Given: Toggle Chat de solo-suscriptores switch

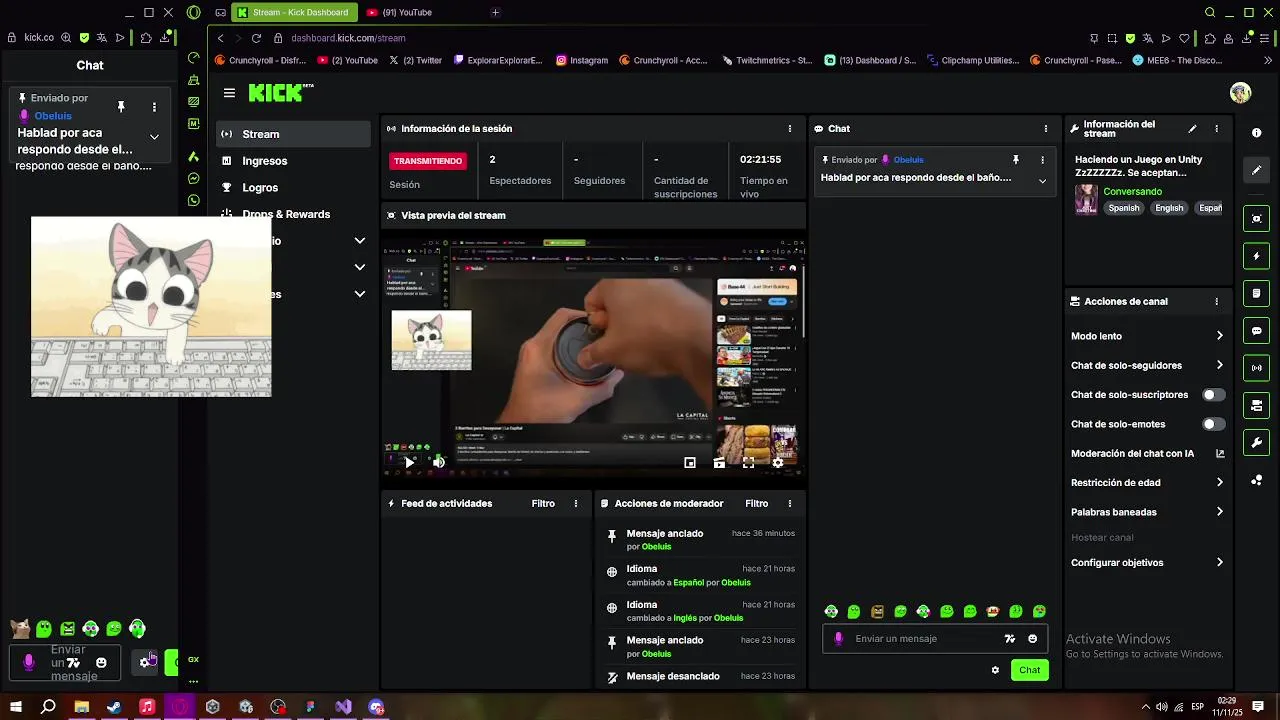Looking at the screenshot, I should point(1213,395).
